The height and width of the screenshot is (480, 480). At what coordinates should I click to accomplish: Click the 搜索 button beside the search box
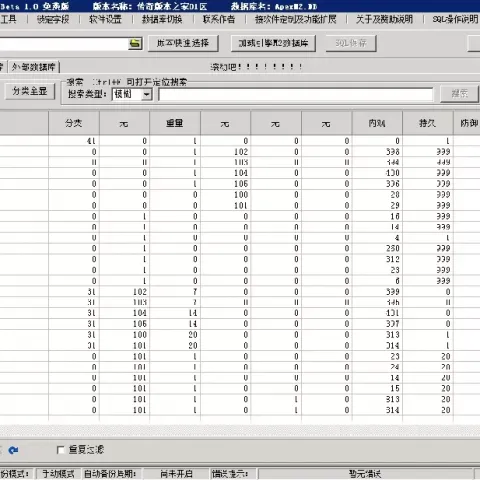click(460, 94)
